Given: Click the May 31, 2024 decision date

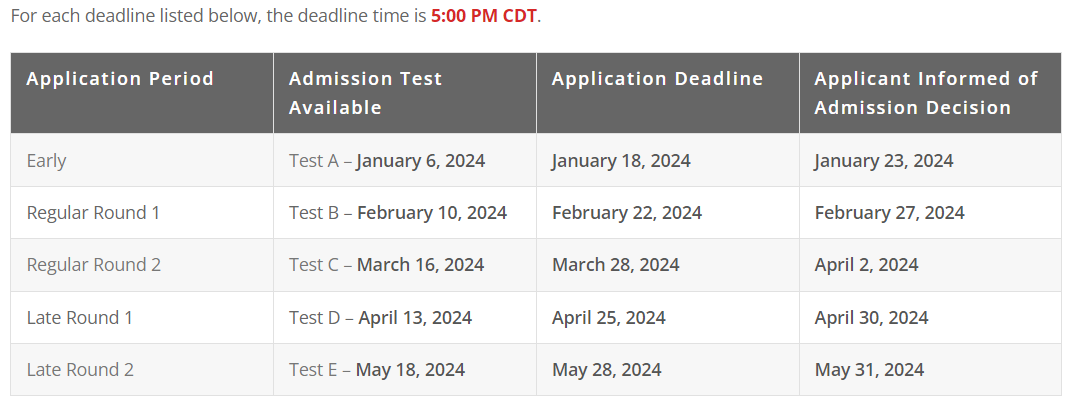Looking at the screenshot, I should [x=869, y=369].
